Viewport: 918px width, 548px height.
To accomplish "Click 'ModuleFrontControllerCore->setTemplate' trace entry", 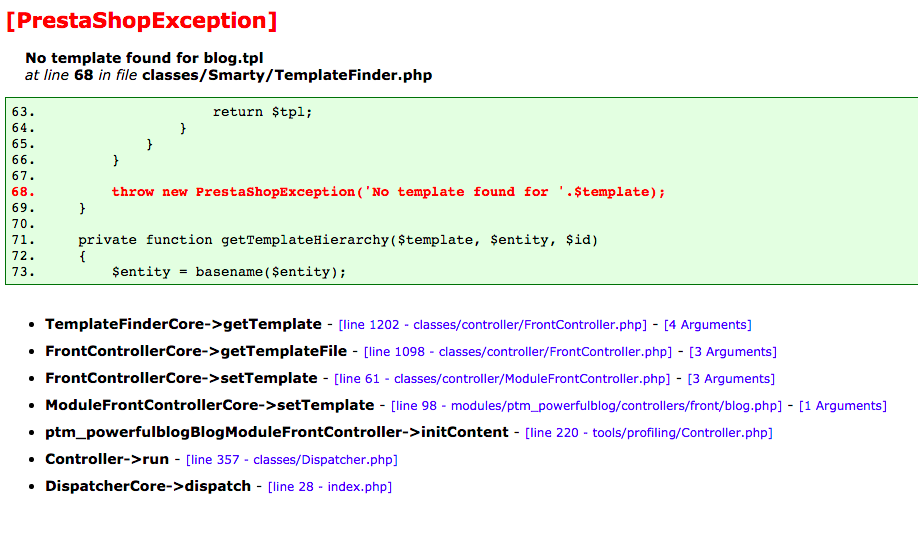I will click(x=210, y=405).
